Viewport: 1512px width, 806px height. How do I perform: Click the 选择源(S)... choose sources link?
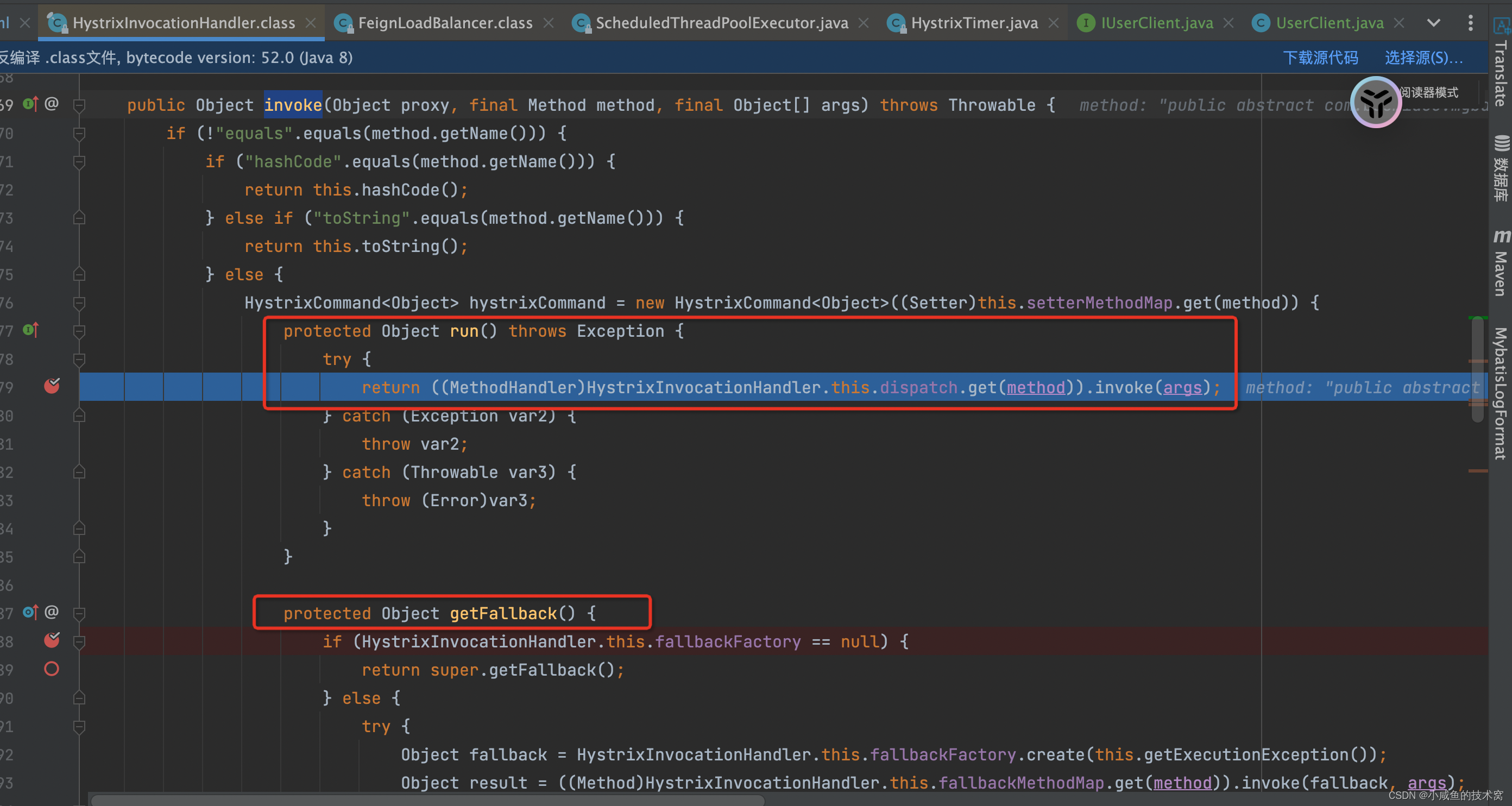pos(1424,58)
